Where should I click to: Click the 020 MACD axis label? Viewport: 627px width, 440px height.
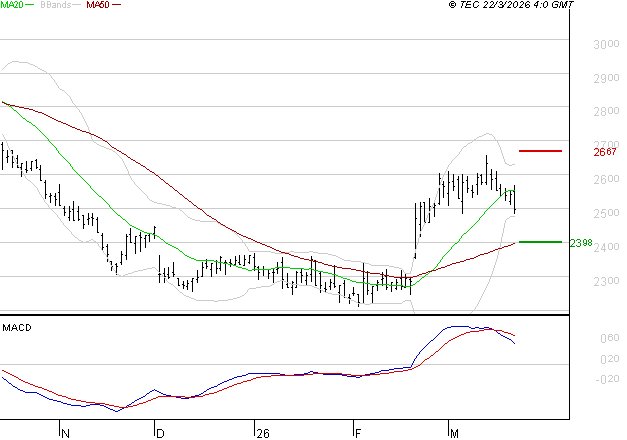[609, 359]
